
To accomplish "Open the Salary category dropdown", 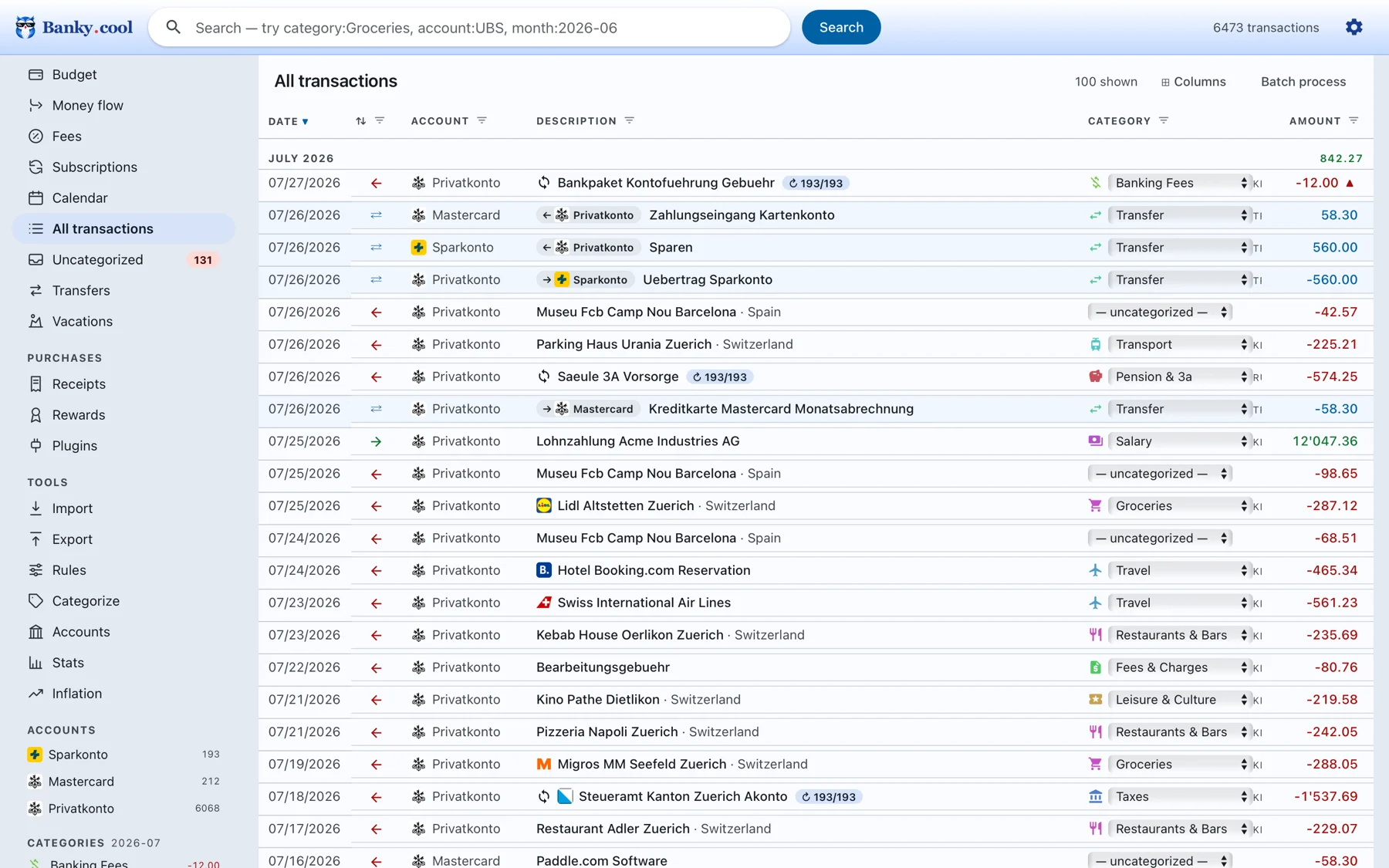I will coord(1179,441).
